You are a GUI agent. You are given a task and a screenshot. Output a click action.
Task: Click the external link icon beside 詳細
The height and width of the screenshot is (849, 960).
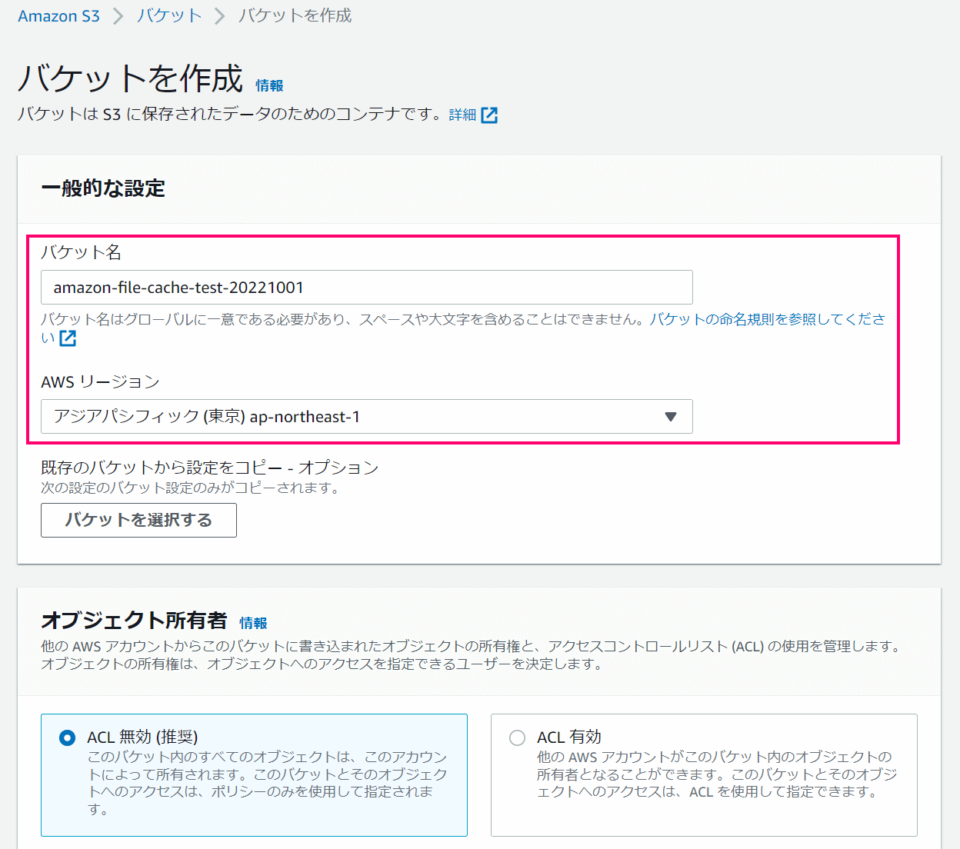tap(488, 115)
